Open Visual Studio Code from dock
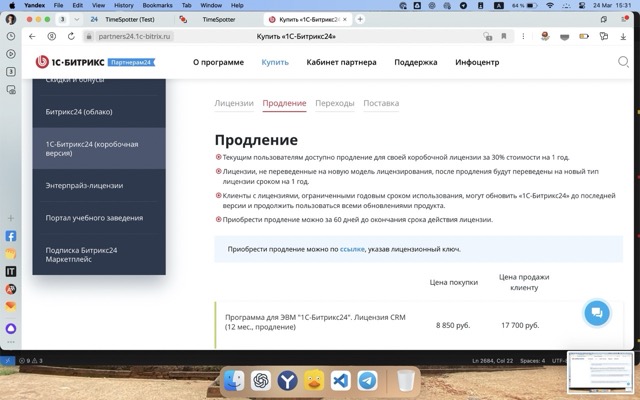Viewport: 640px width, 400px height. 340,380
